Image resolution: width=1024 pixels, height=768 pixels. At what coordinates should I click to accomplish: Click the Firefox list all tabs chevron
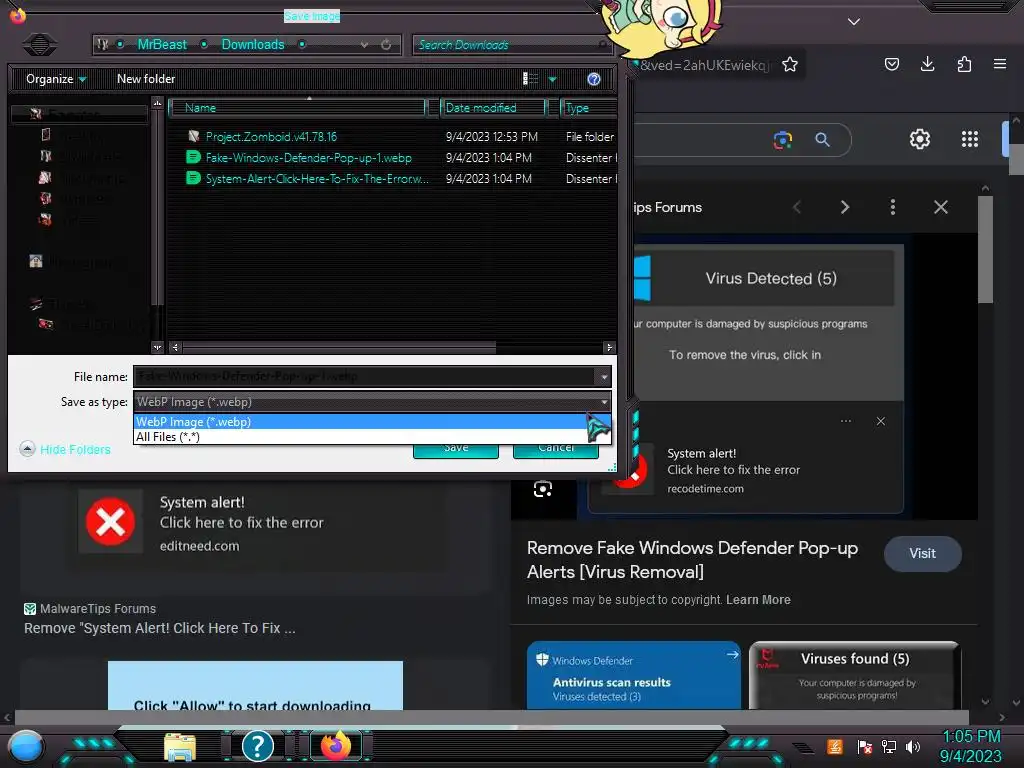(x=854, y=22)
